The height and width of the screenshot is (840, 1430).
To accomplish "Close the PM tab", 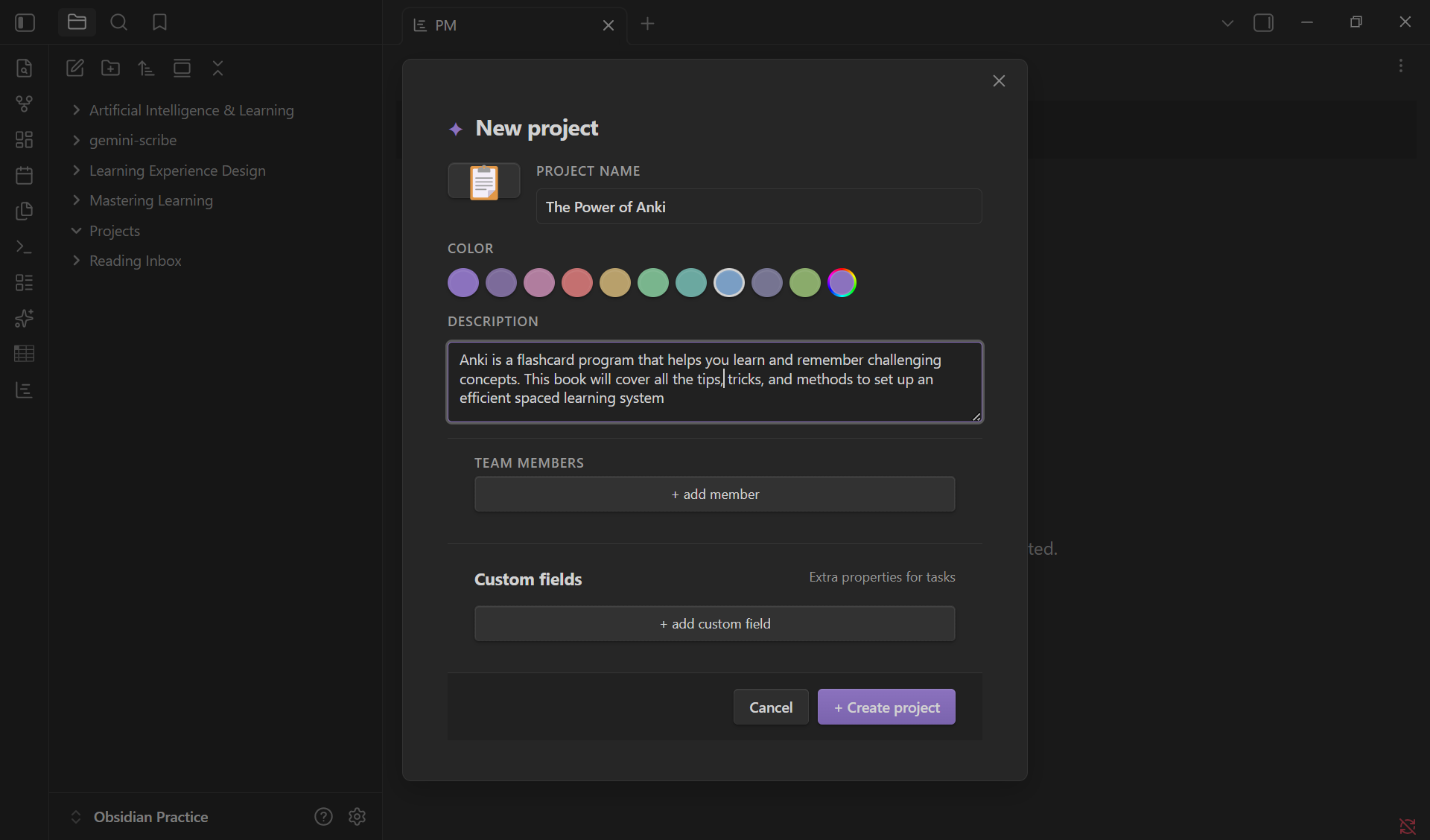I will [608, 25].
